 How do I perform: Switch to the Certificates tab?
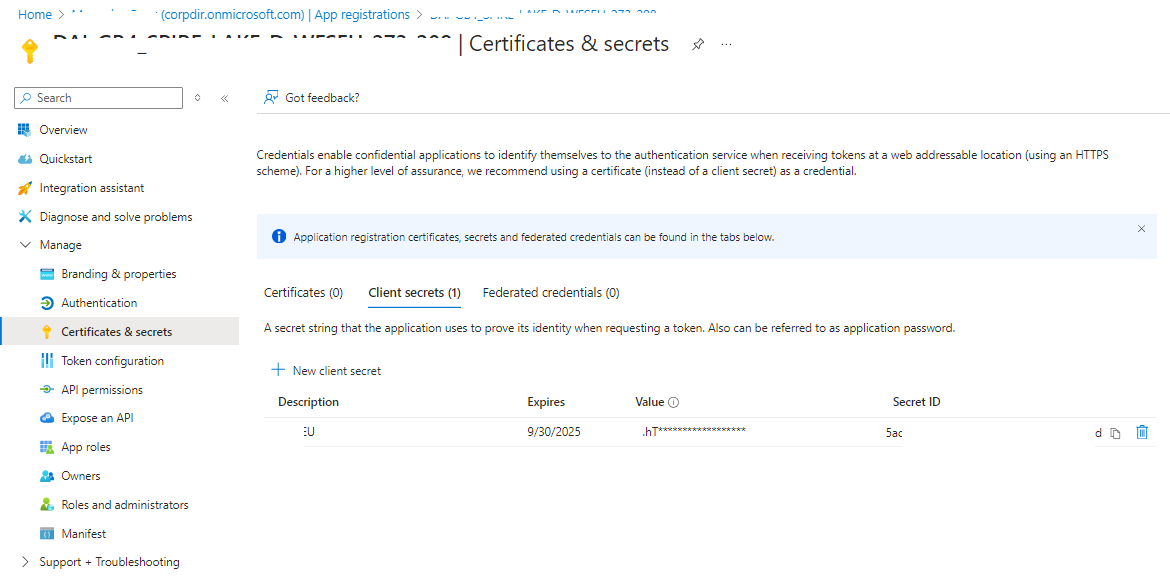303,292
